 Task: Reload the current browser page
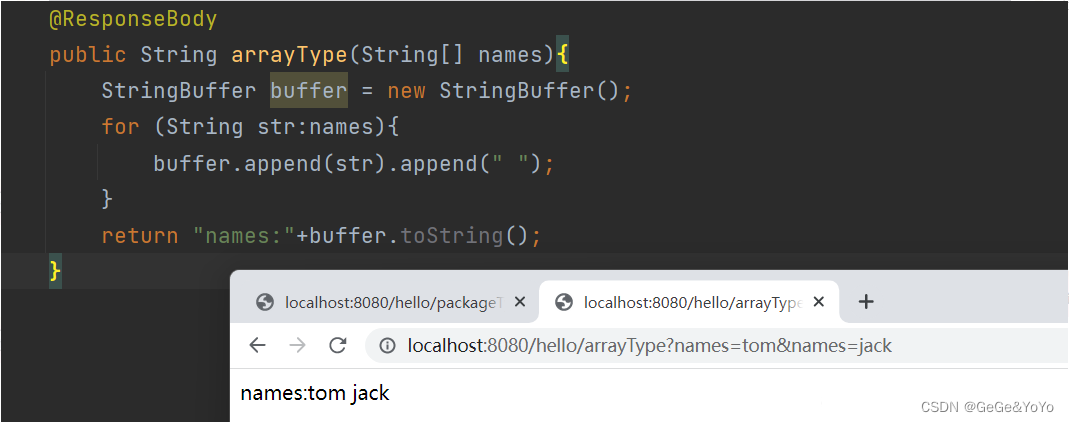337,346
